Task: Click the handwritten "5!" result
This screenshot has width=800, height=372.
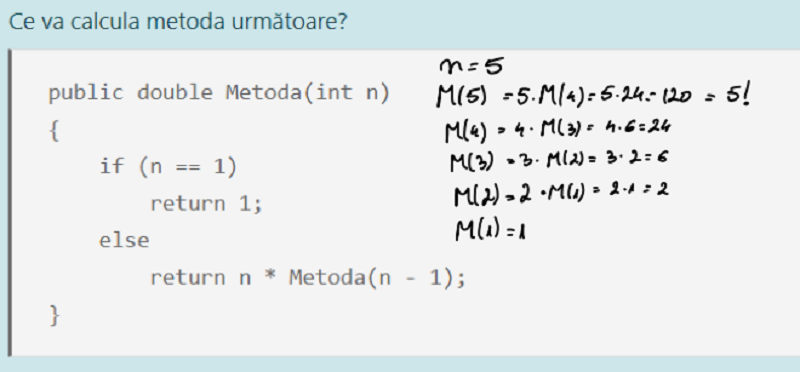Action: pyautogui.click(x=737, y=95)
